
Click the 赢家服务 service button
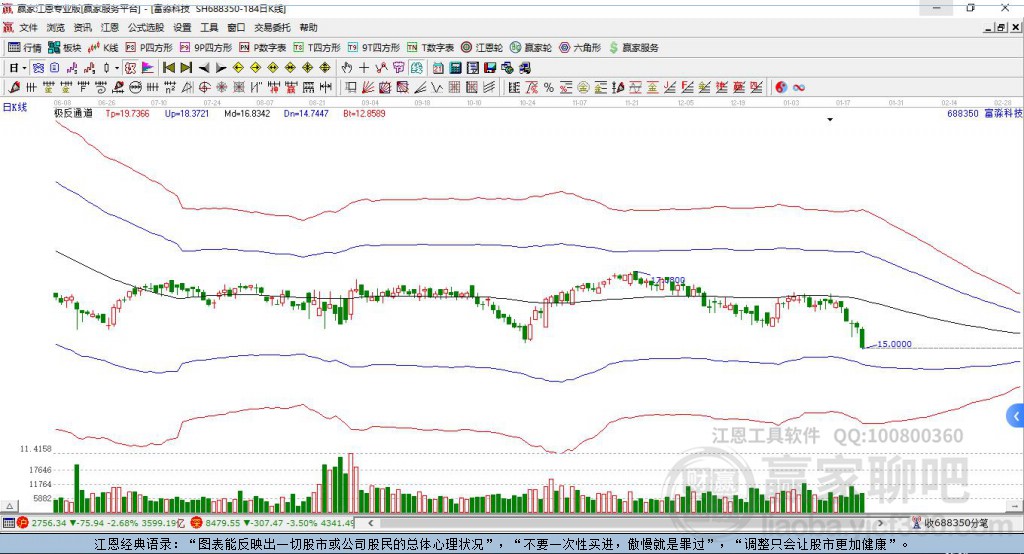pyautogui.click(x=634, y=48)
